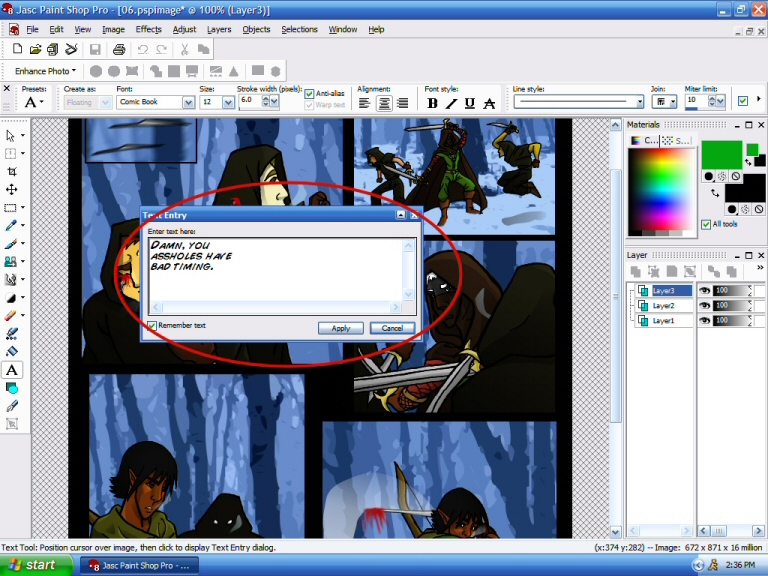The width and height of the screenshot is (768, 576).
Task: Toggle Bold font style
Action: coord(432,103)
